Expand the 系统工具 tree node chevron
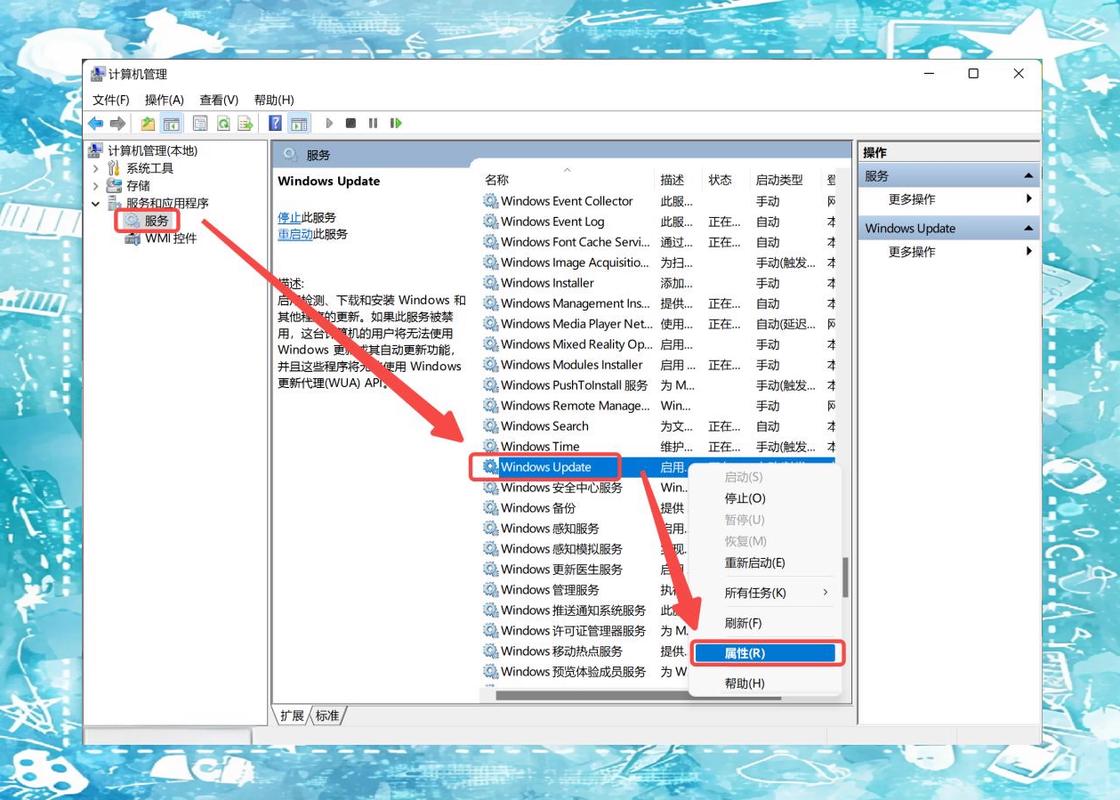The image size is (1120, 800). tap(96, 169)
